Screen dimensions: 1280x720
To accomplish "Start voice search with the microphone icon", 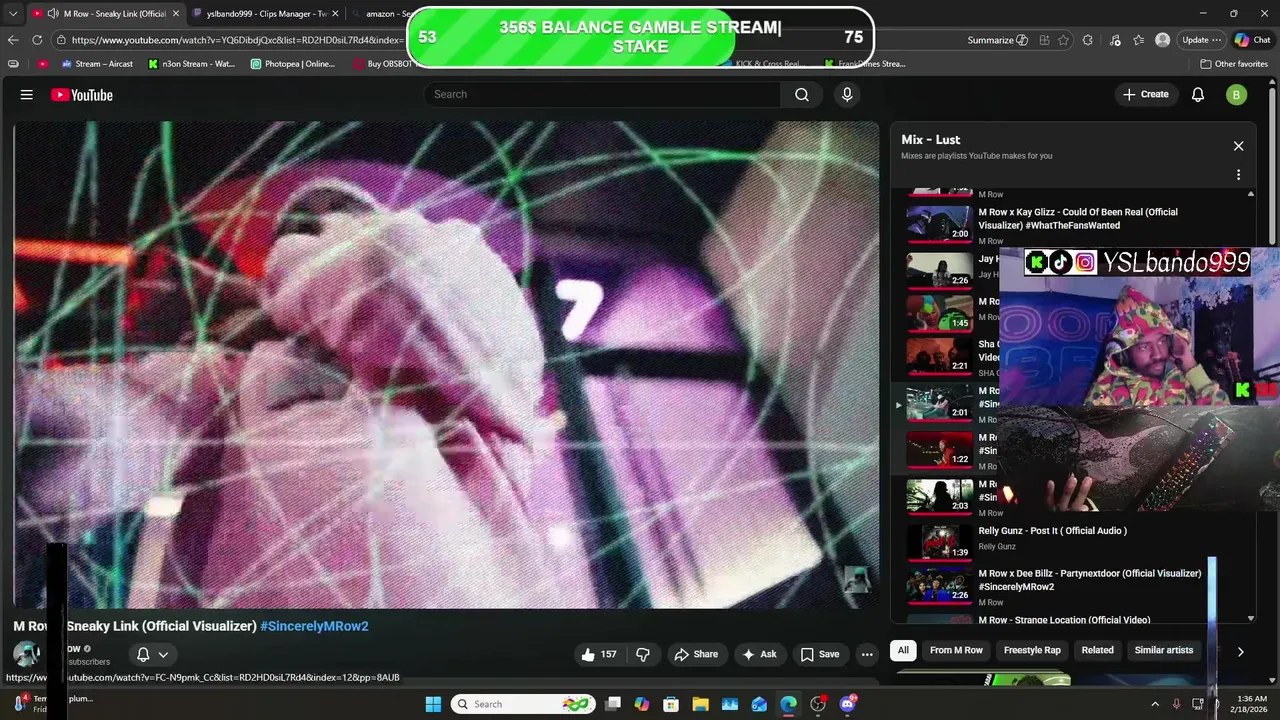I will (x=847, y=95).
